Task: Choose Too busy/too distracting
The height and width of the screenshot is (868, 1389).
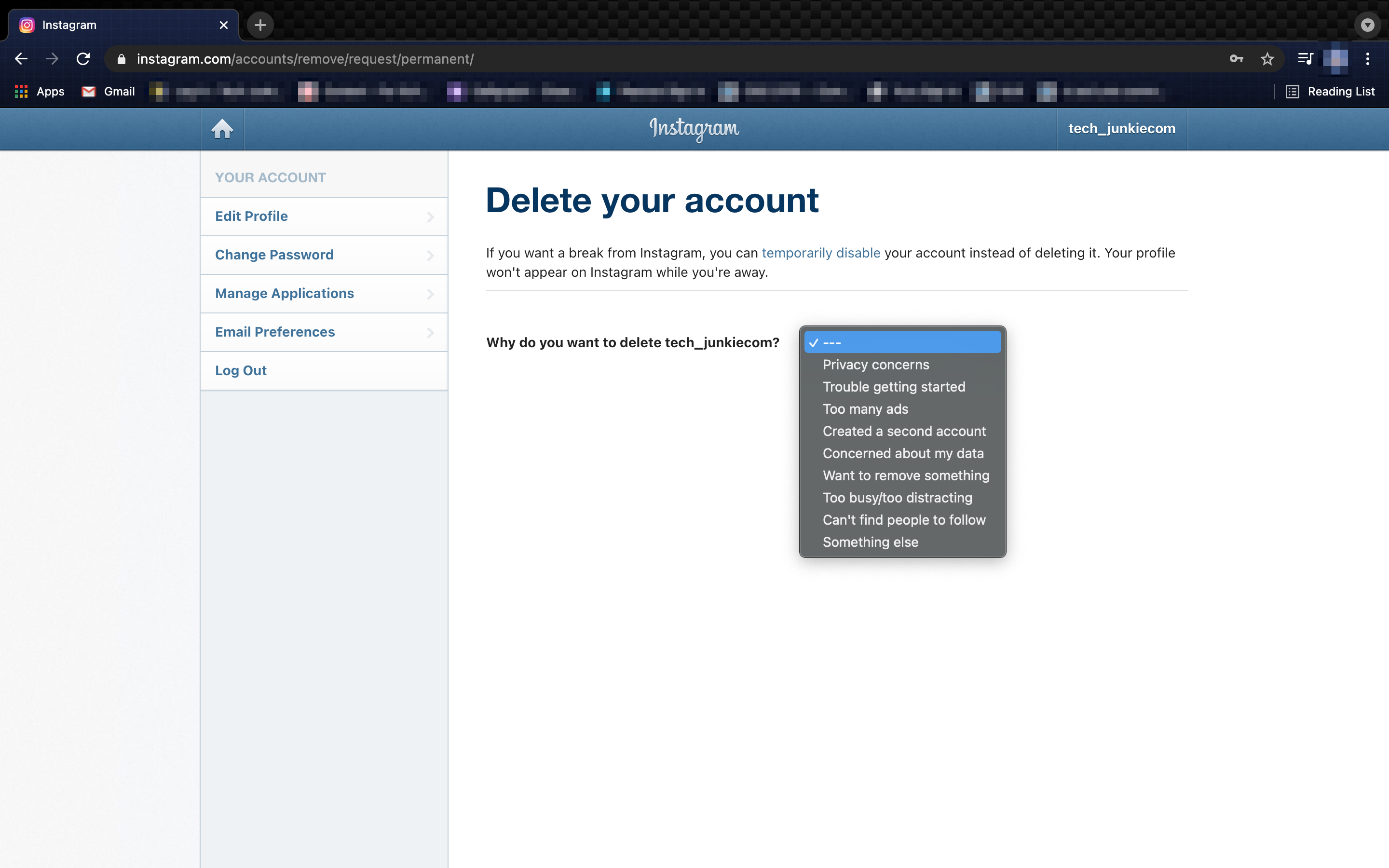Action: [902, 498]
